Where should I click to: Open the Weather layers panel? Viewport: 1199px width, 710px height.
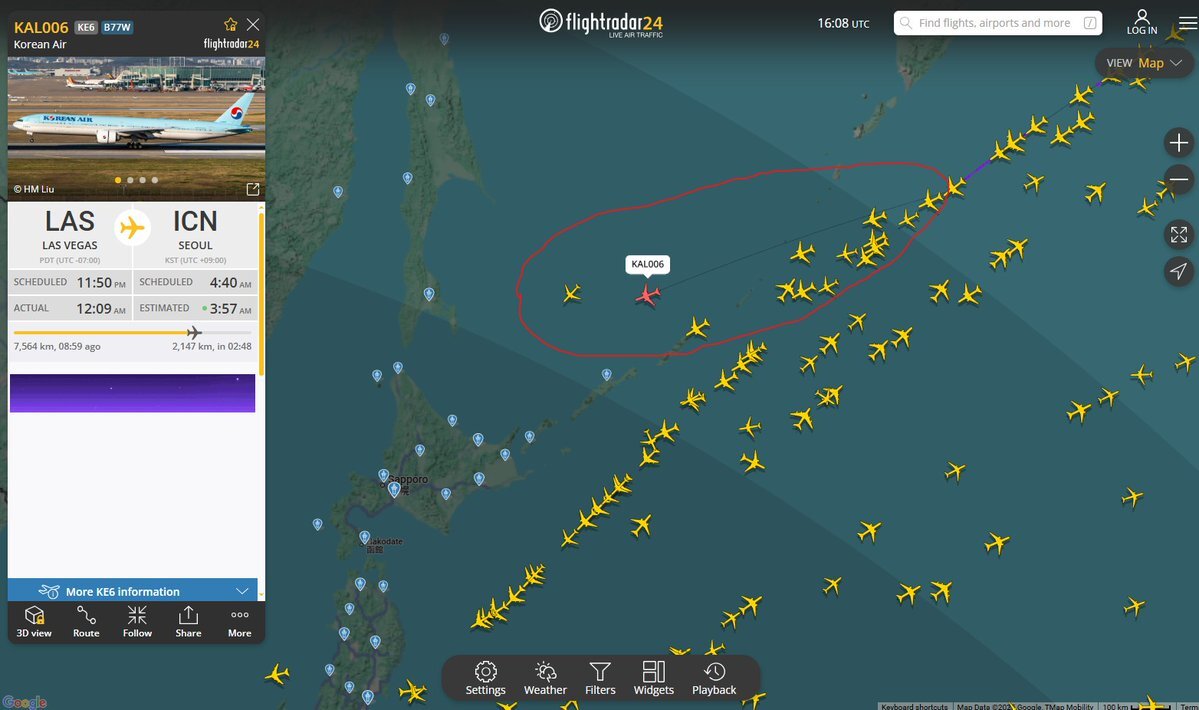point(545,678)
